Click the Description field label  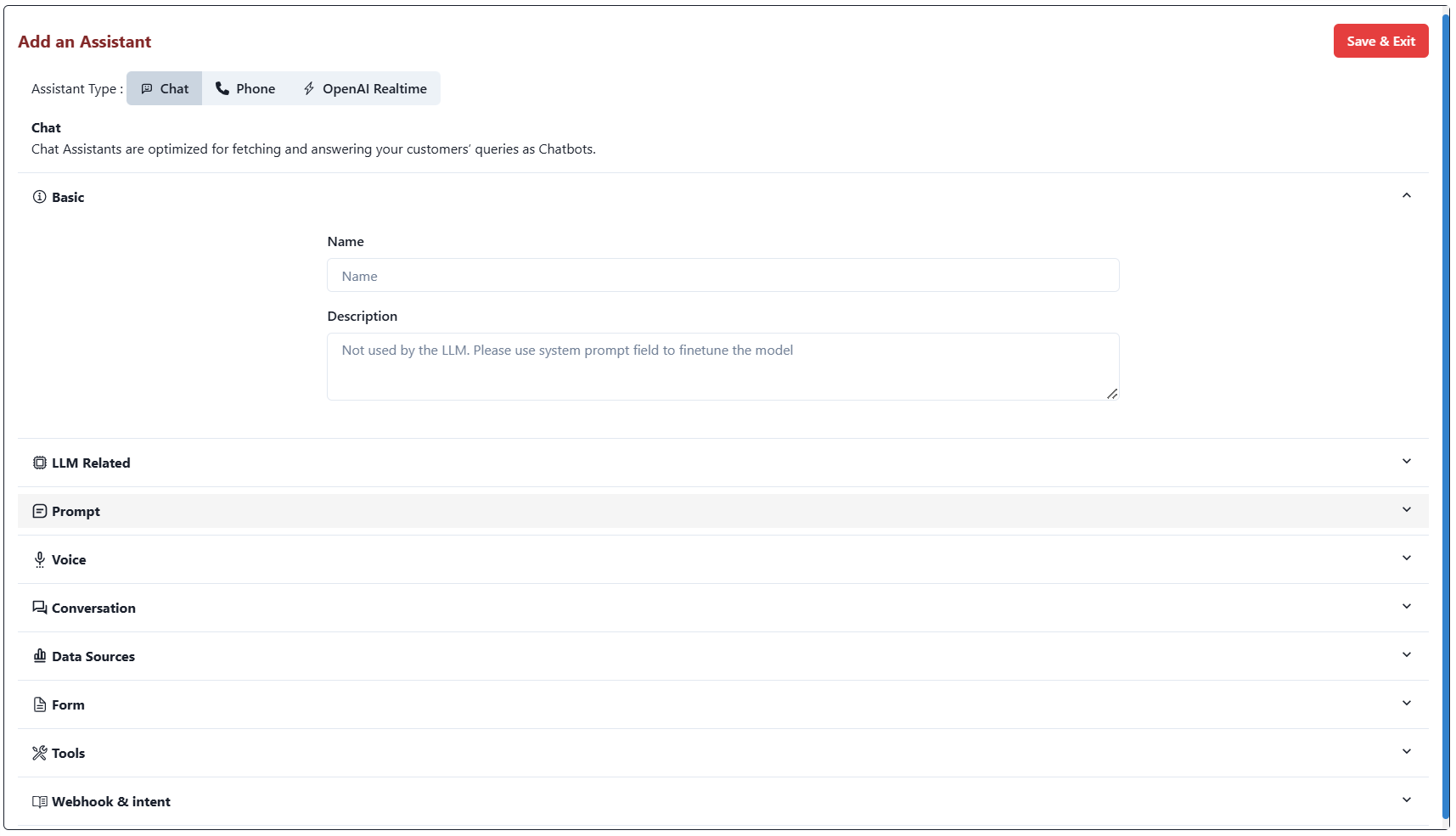[x=363, y=316]
